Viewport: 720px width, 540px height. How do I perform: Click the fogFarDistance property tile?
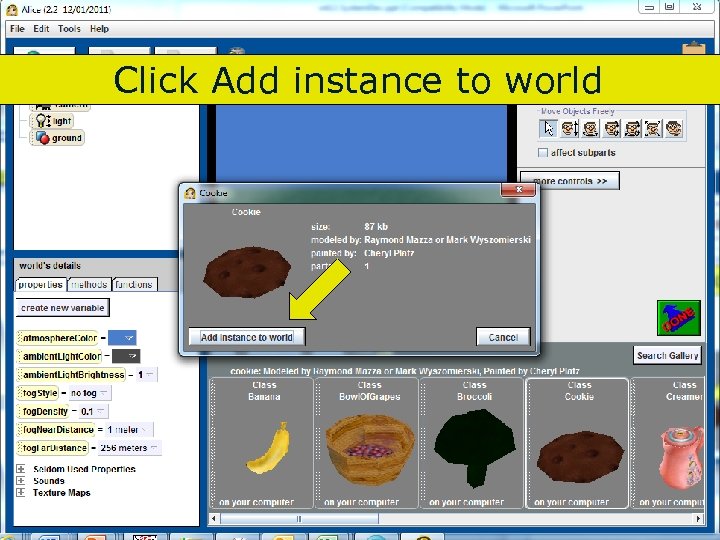coord(53,448)
